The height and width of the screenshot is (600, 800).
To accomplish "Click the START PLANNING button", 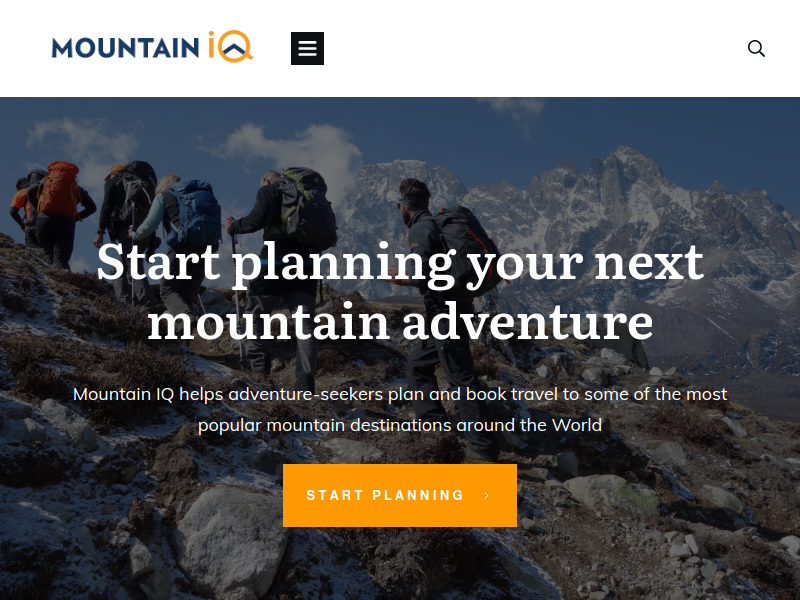I will (400, 495).
